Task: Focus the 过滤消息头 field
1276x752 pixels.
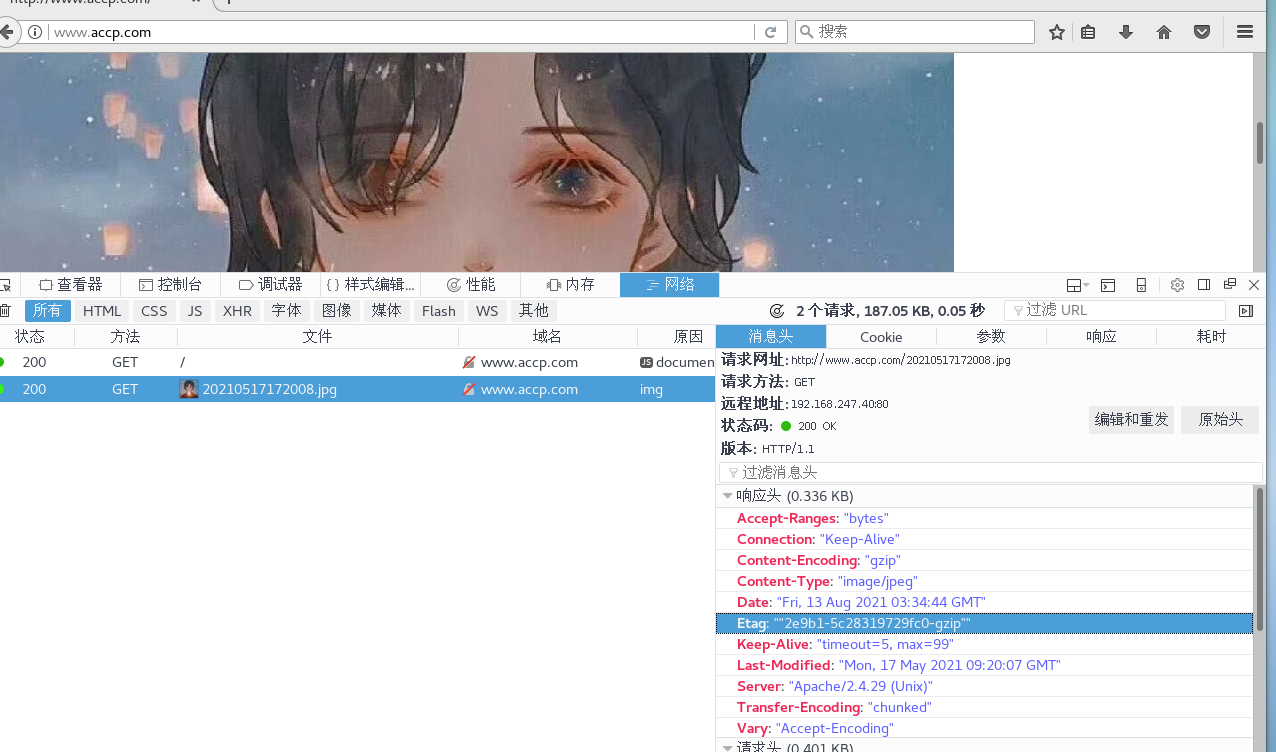Action: (x=991, y=472)
